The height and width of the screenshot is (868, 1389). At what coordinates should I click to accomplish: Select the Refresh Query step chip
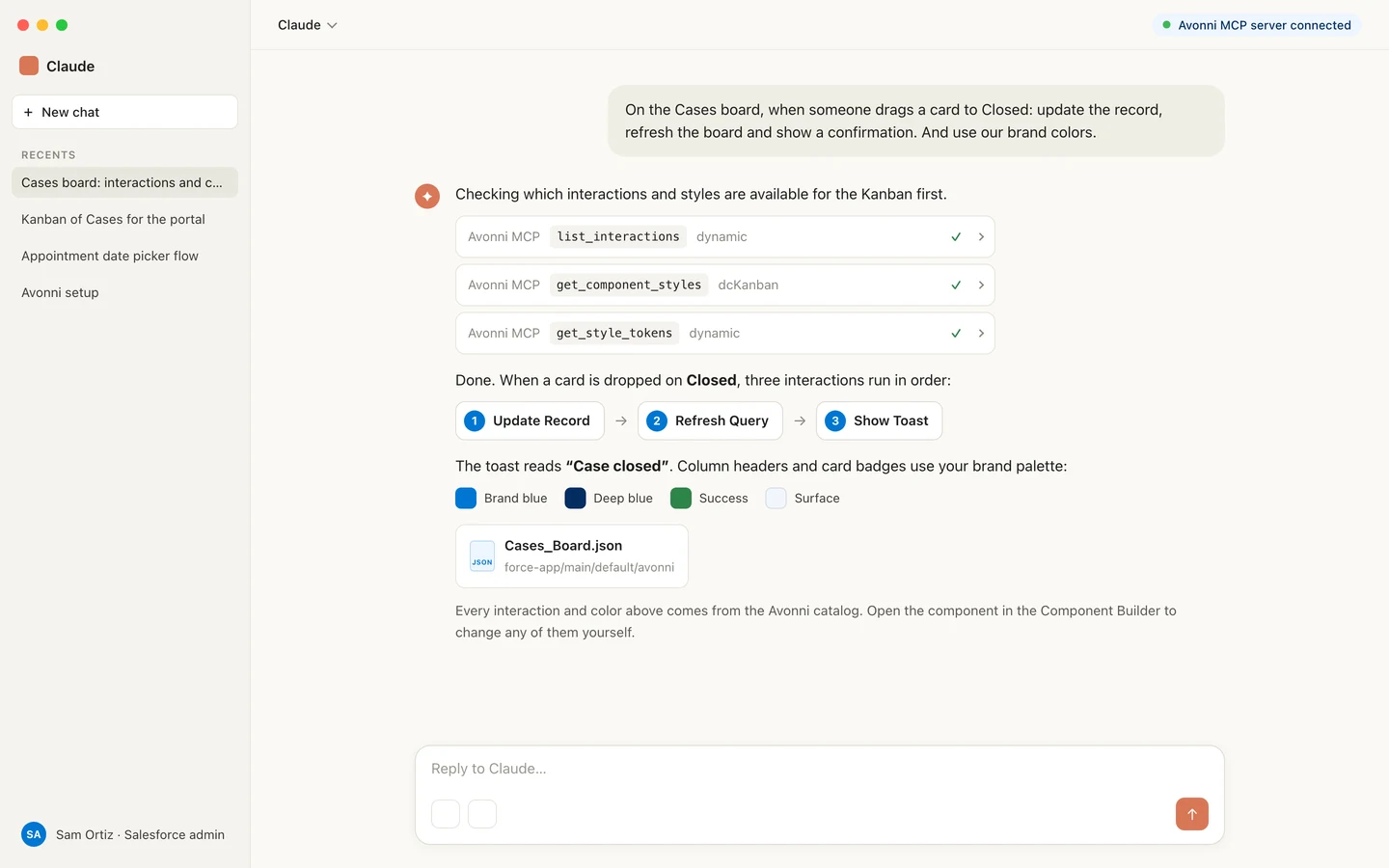click(710, 420)
